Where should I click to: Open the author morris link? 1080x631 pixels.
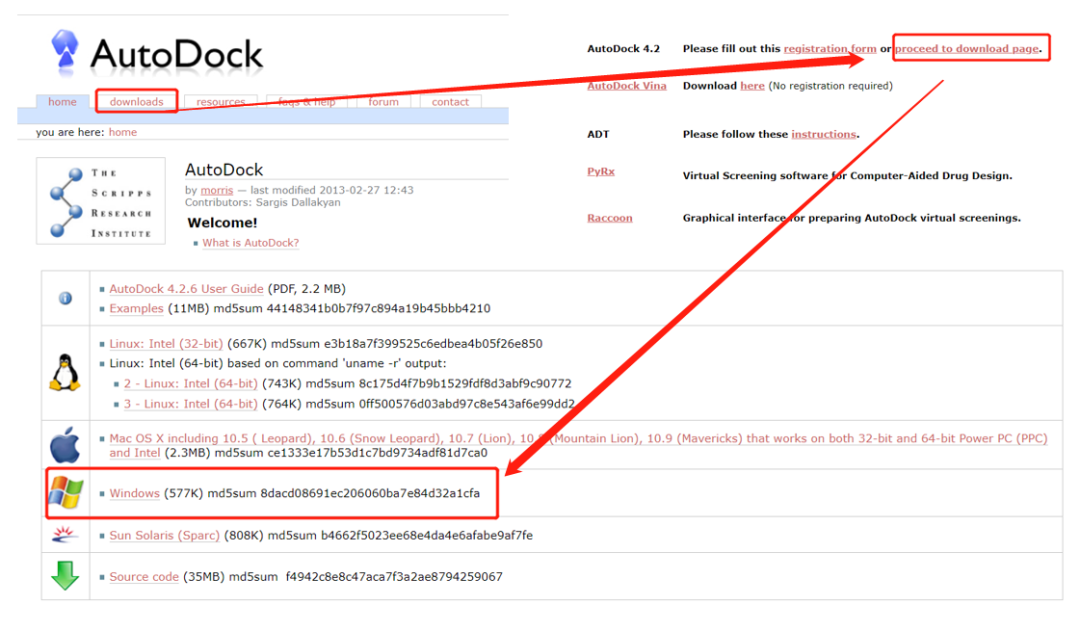tap(217, 190)
